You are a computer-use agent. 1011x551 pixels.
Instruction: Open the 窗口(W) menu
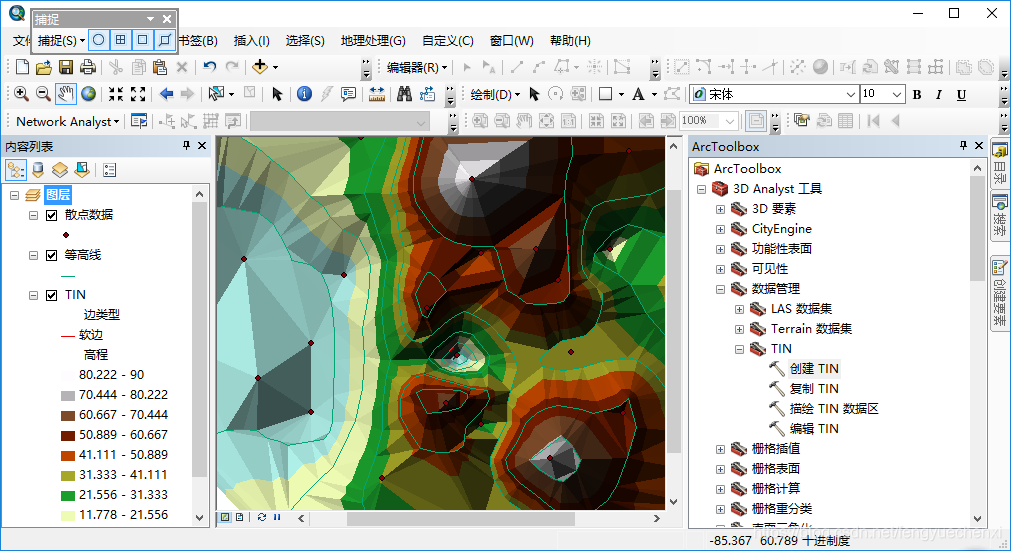click(511, 41)
